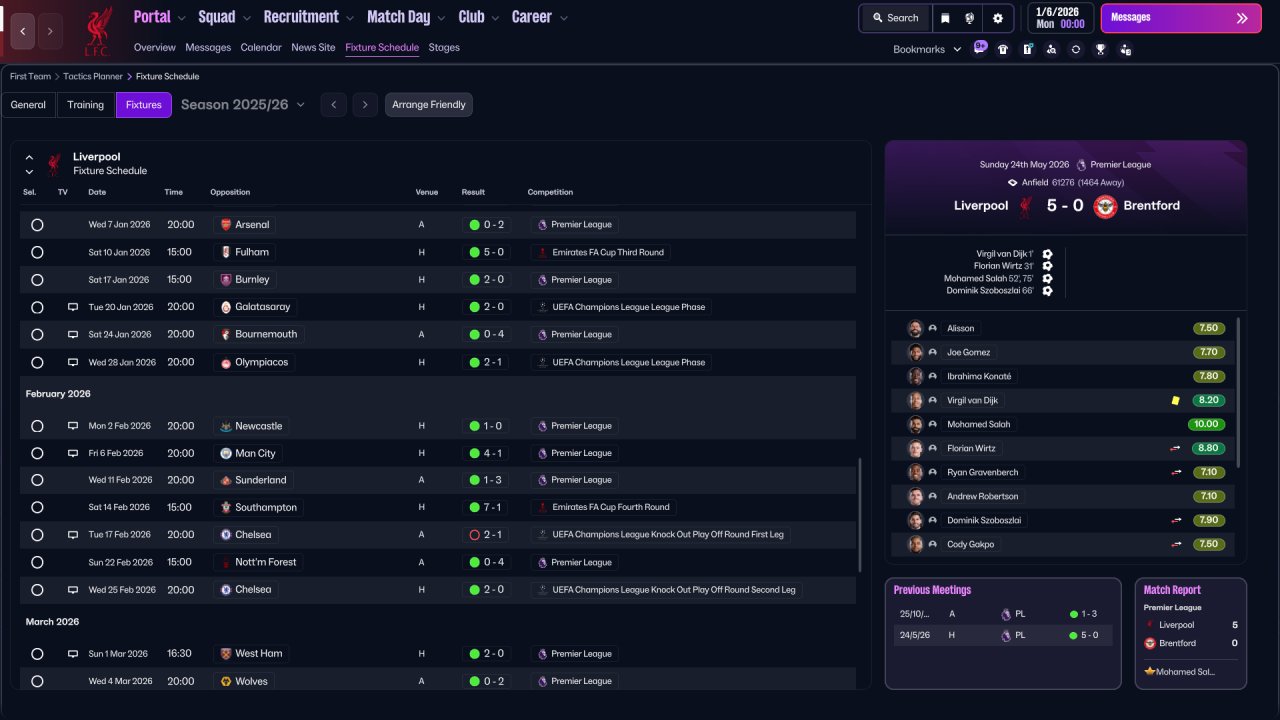The height and width of the screenshot is (720, 1280).
Task: Open the bookmark icon next to Search
Action: coord(946,18)
